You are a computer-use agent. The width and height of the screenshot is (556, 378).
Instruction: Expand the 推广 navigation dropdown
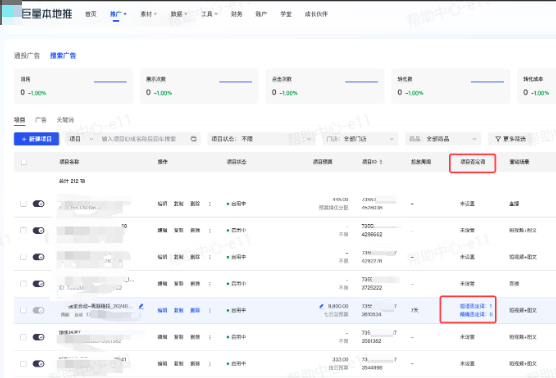click(x=118, y=14)
